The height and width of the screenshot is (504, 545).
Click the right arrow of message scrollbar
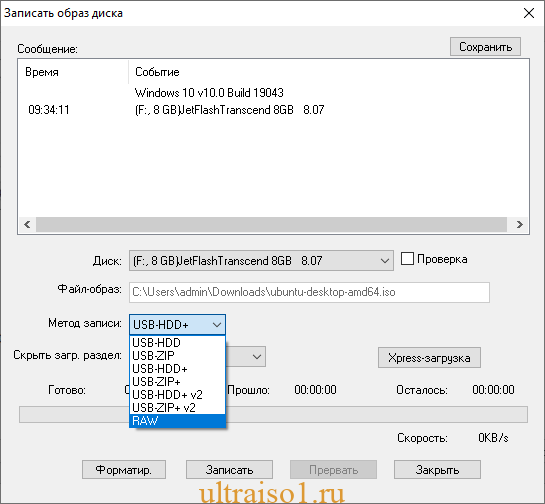(519, 225)
